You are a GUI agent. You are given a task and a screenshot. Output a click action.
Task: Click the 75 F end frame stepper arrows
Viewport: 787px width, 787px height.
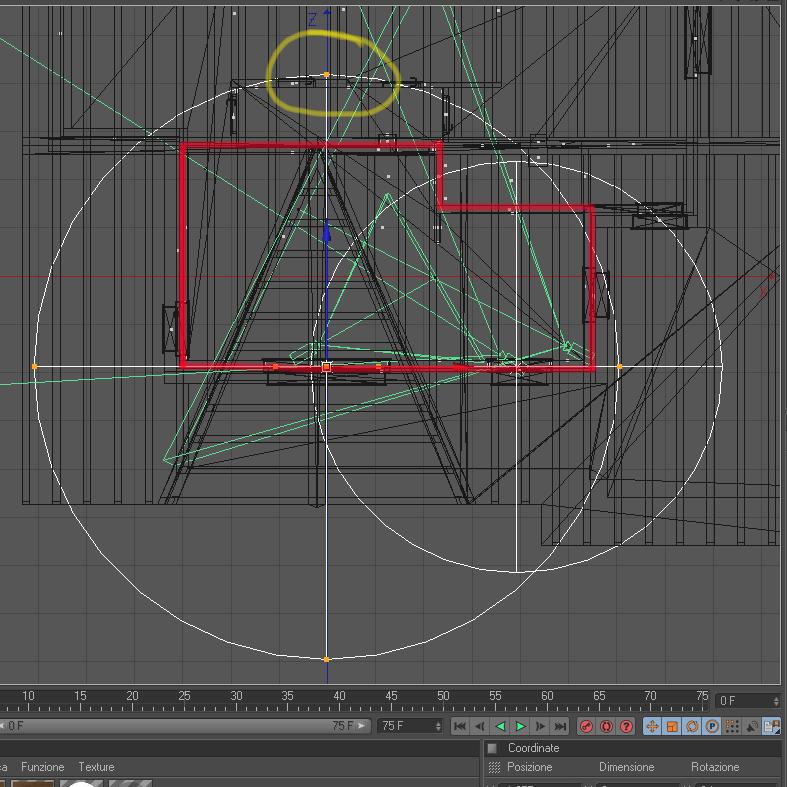(x=438, y=726)
